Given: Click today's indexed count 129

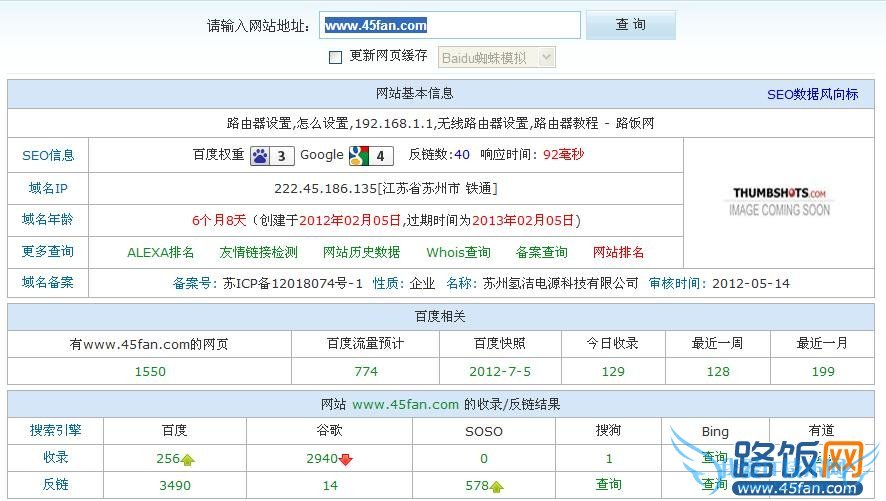Looking at the screenshot, I should pos(613,372).
